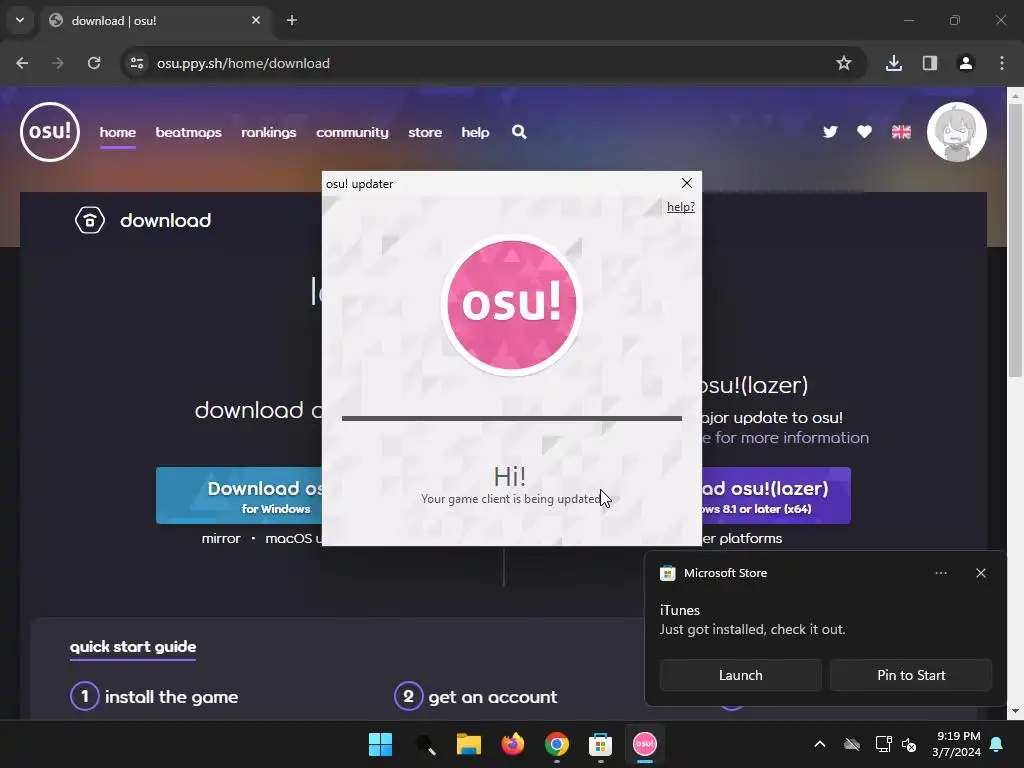
Task: Click the muted volume tray icon
Action: click(x=909, y=744)
